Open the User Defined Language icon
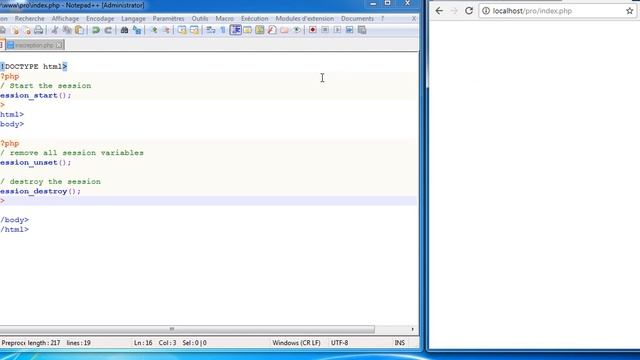Image resolution: width=640 pixels, height=360 pixels. click(247, 30)
